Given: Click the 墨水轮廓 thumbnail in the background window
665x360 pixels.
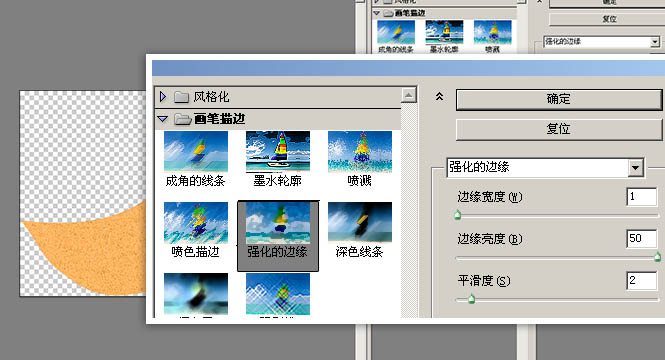Looking at the screenshot, I should click(444, 33).
